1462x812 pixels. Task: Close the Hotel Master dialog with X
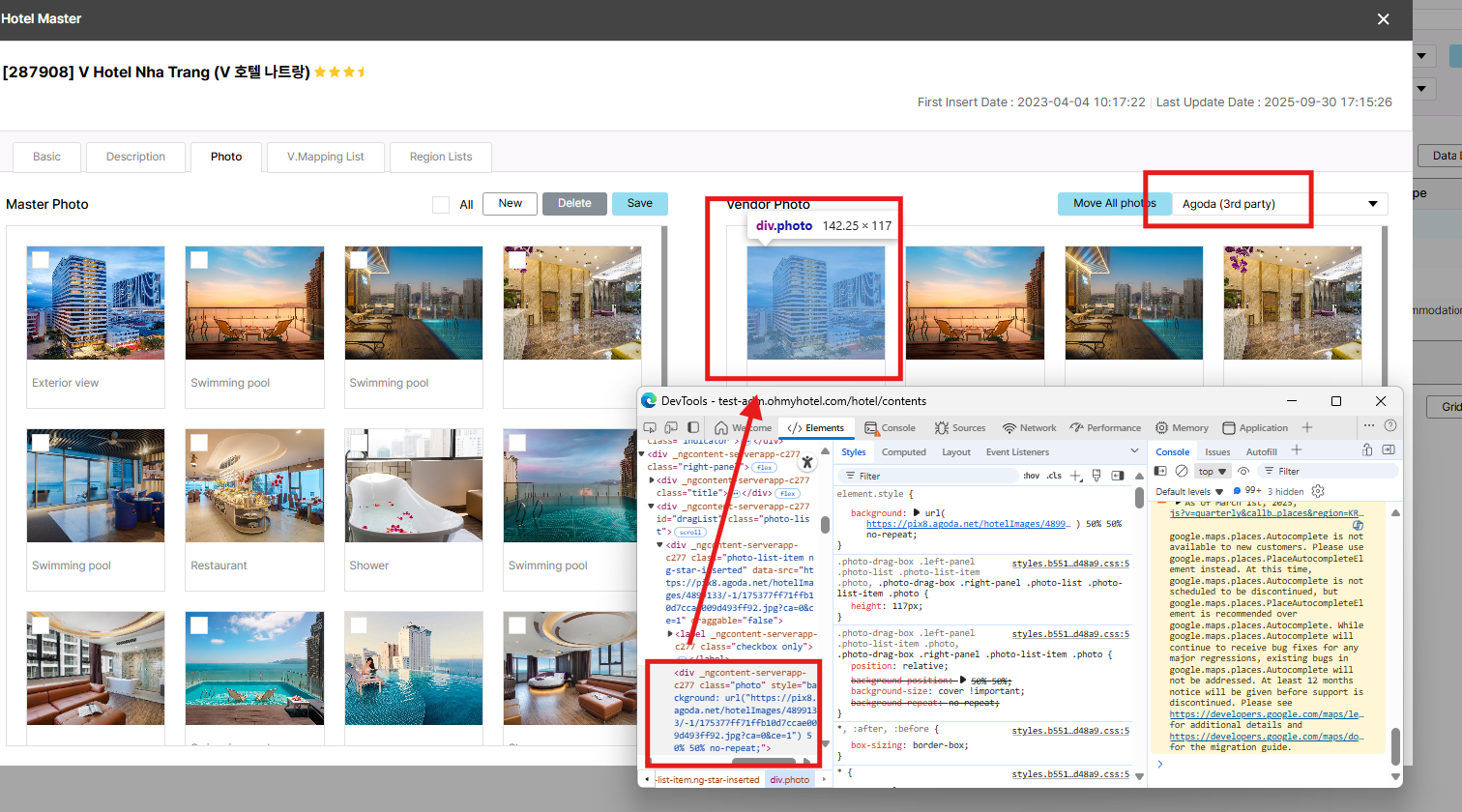tap(1384, 19)
